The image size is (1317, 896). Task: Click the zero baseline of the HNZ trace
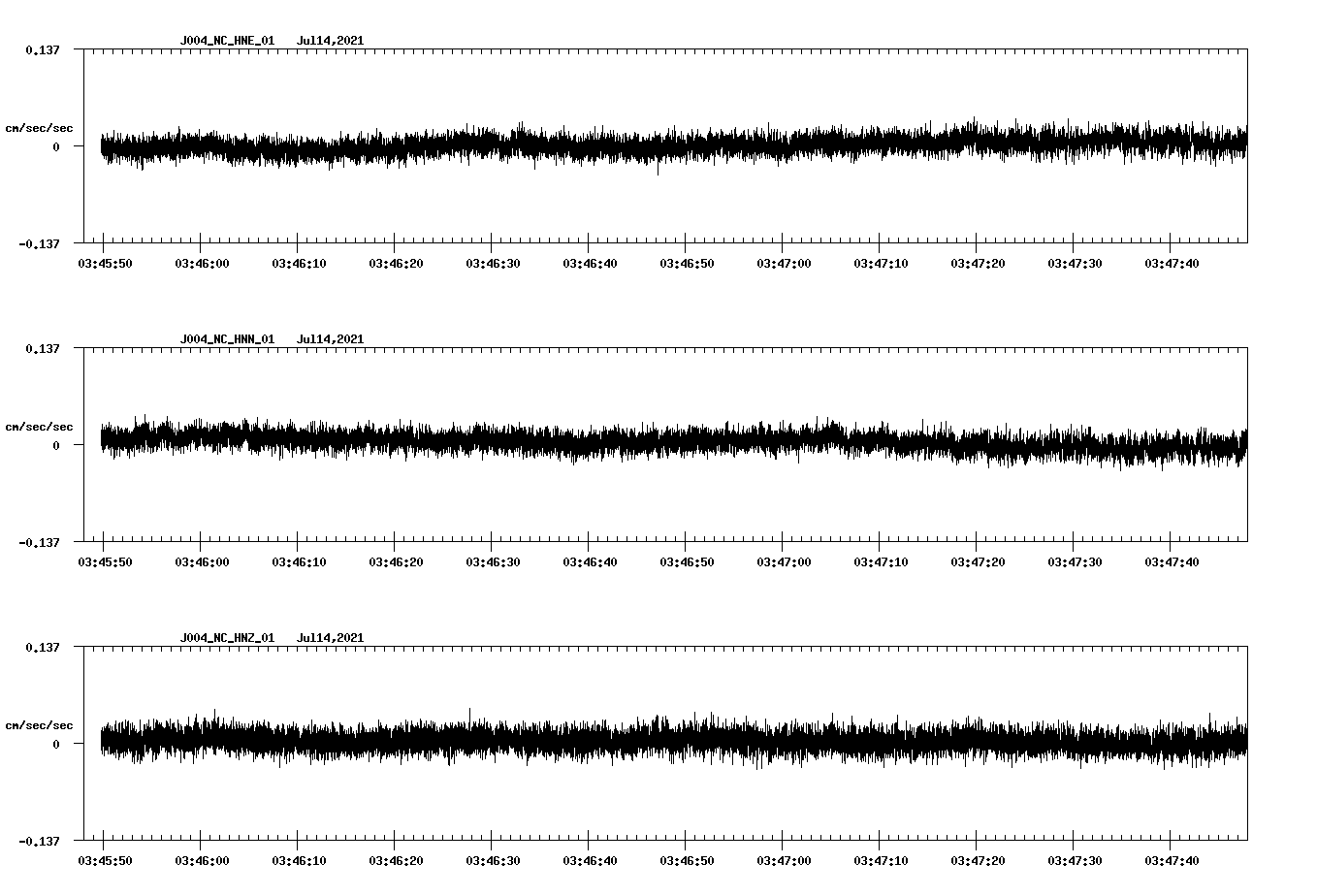(669, 744)
